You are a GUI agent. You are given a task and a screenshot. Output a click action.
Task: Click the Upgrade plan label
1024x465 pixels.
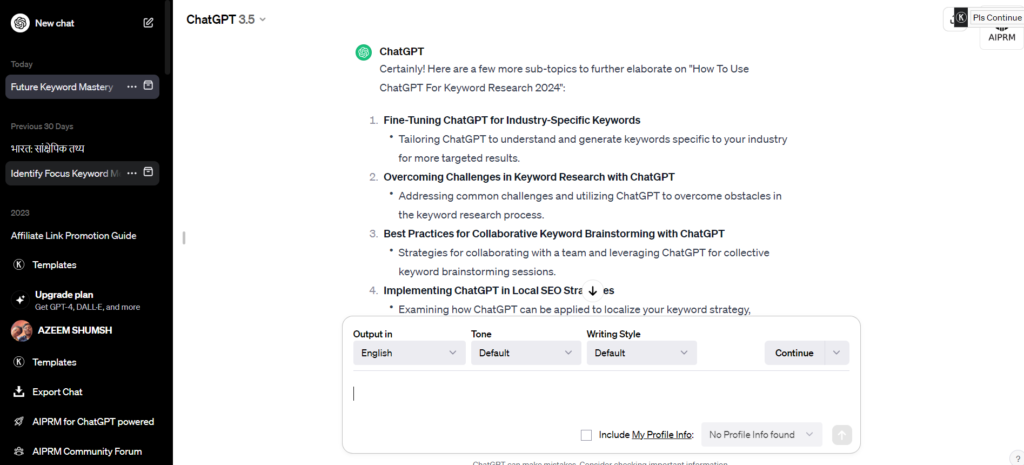(x=64, y=295)
